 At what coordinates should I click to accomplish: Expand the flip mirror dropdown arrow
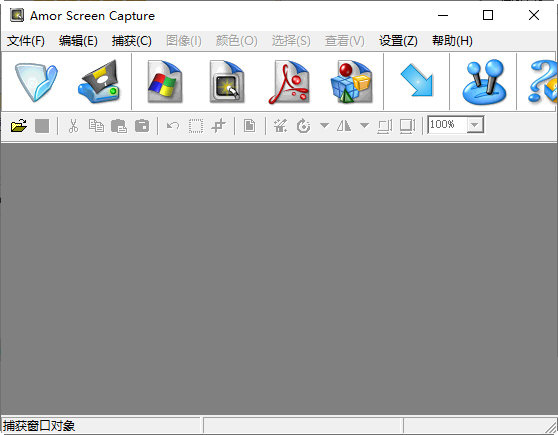click(x=364, y=125)
